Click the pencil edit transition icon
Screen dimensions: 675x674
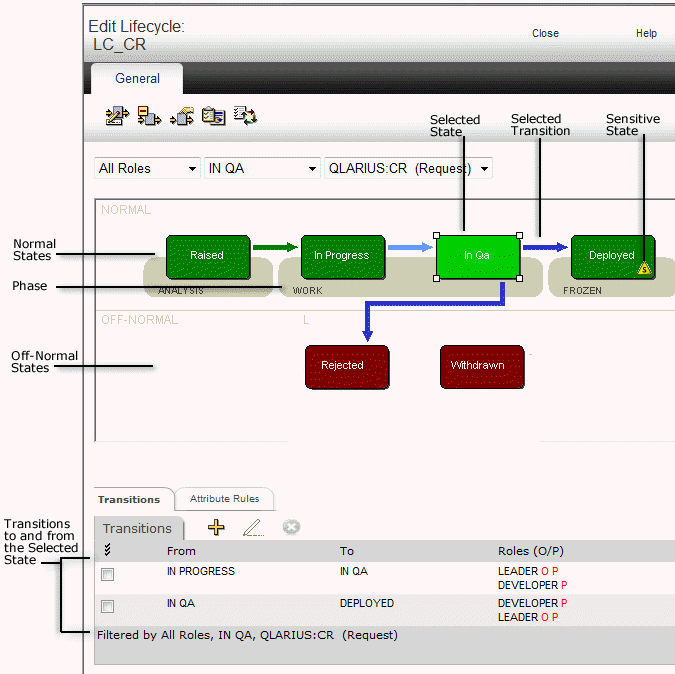coord(253,528)
